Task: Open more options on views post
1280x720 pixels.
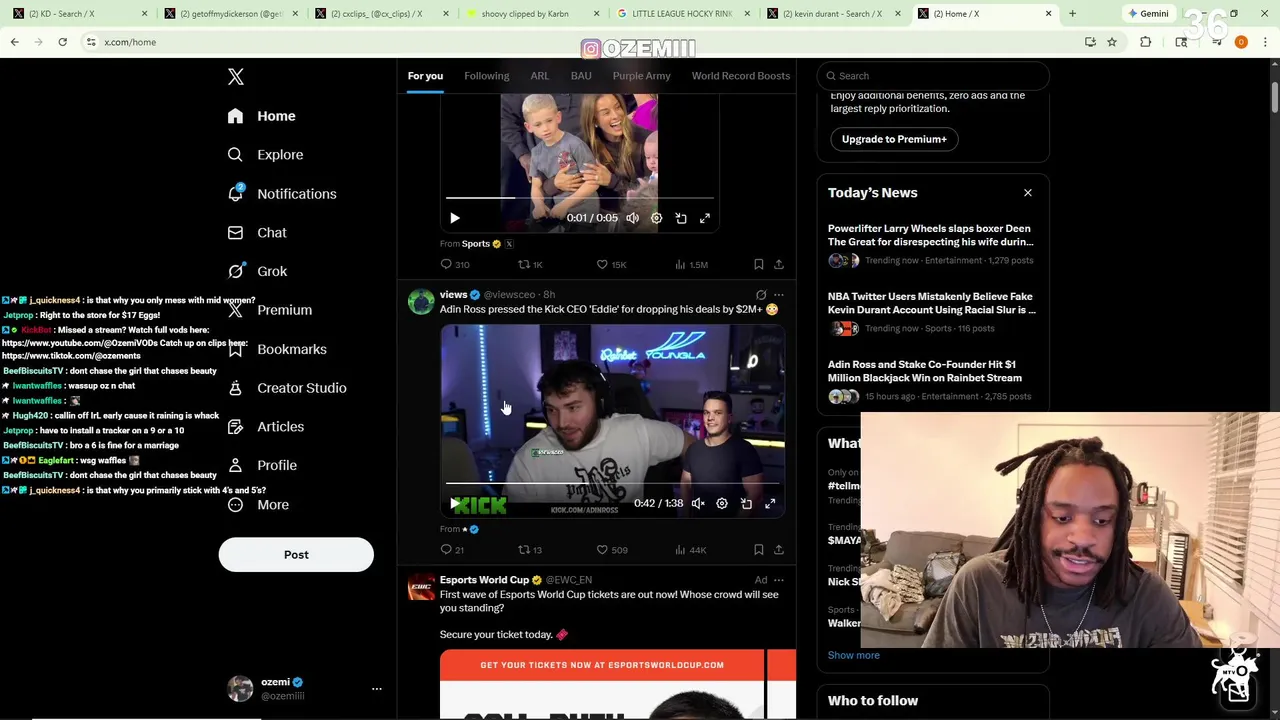Action: (779, 295)
